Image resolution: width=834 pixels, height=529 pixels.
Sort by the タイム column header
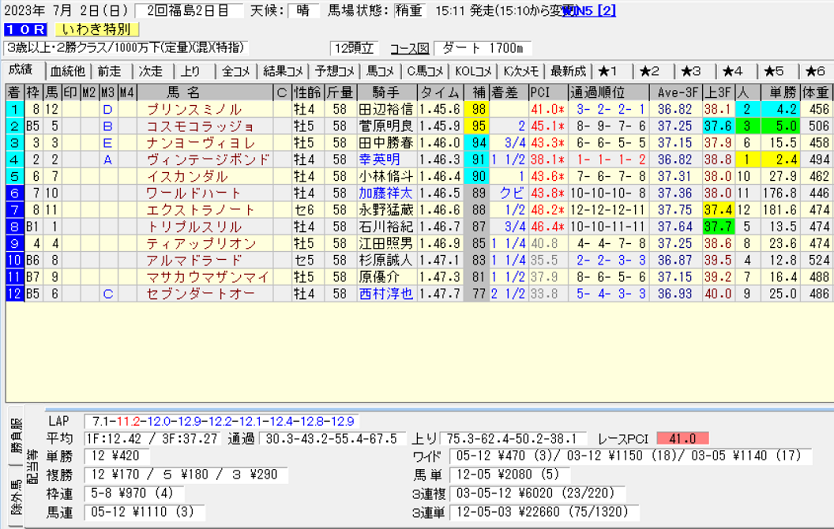tap(440, 92)
